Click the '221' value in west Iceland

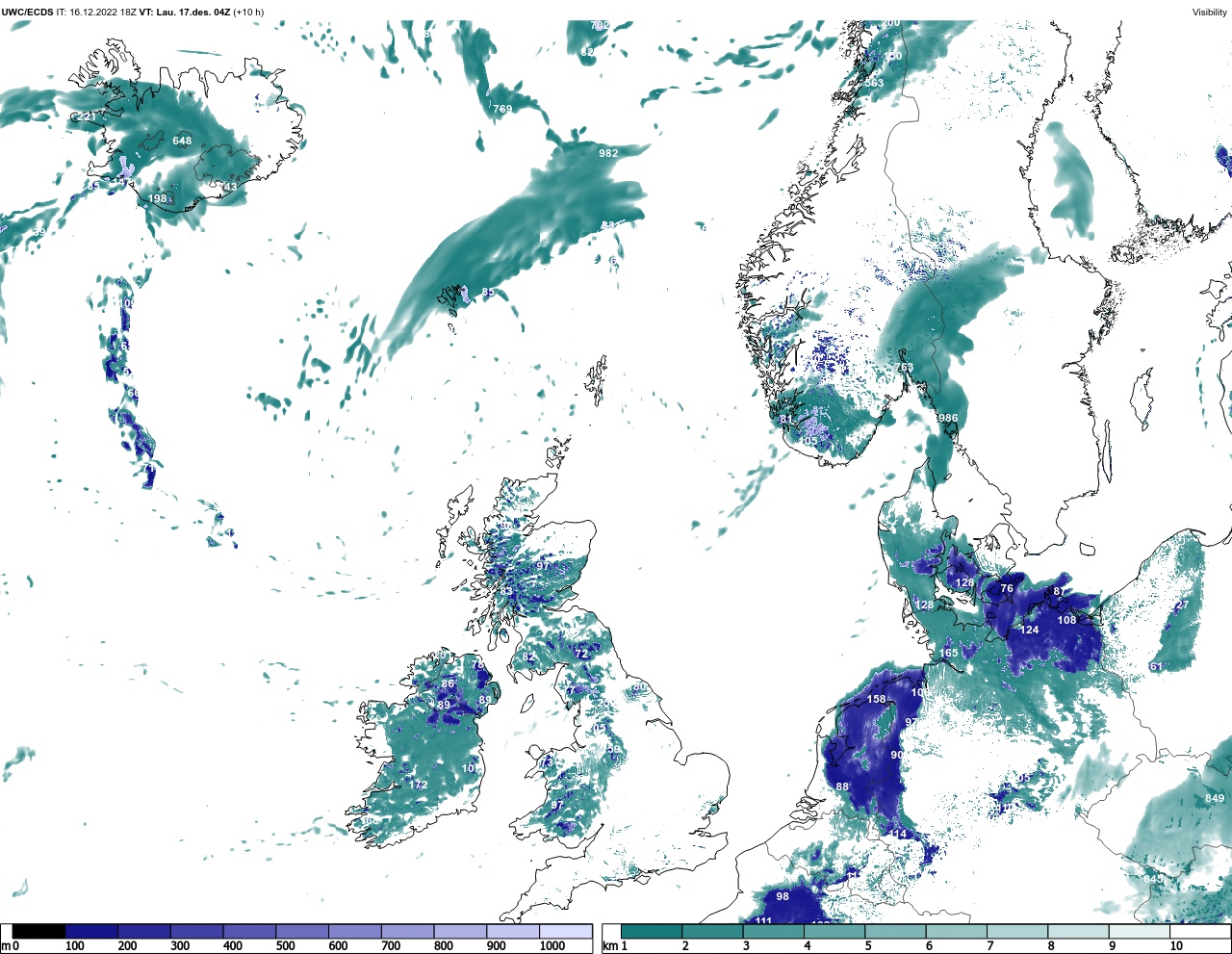coord(87,116)
